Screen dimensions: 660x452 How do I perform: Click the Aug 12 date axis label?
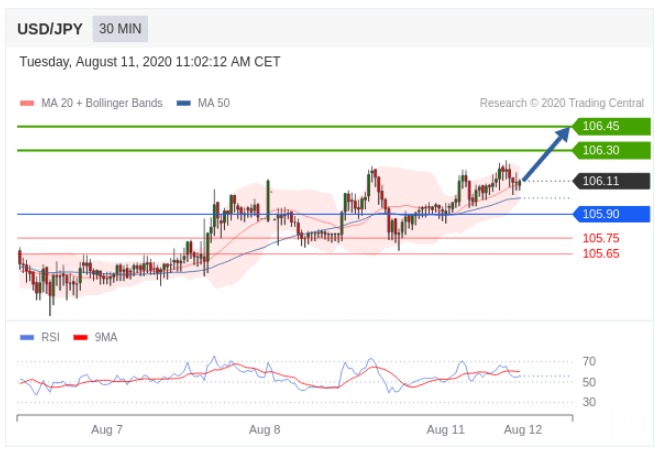coord(523,430)
